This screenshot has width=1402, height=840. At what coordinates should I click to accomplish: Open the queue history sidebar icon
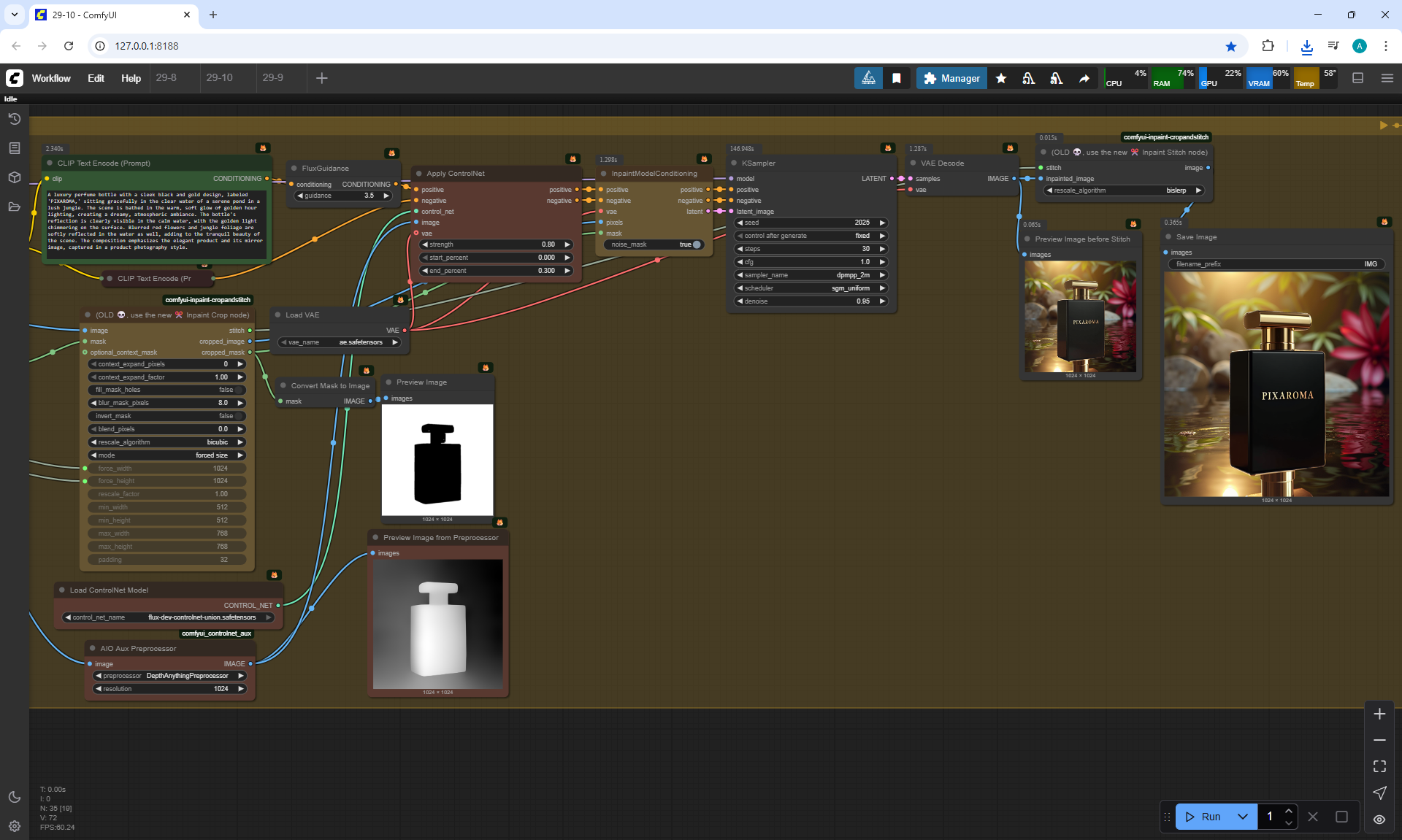[14, 119]
